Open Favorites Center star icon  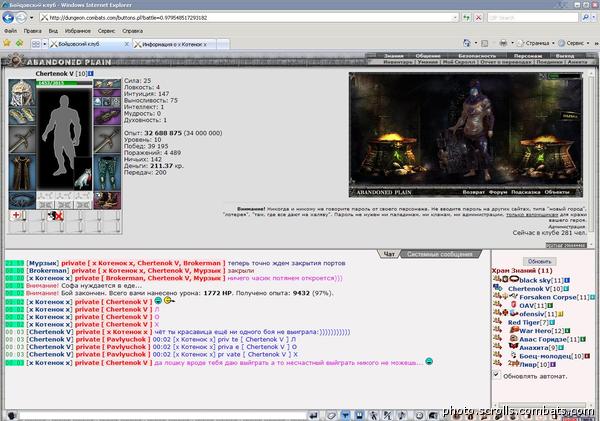(7, 43)
